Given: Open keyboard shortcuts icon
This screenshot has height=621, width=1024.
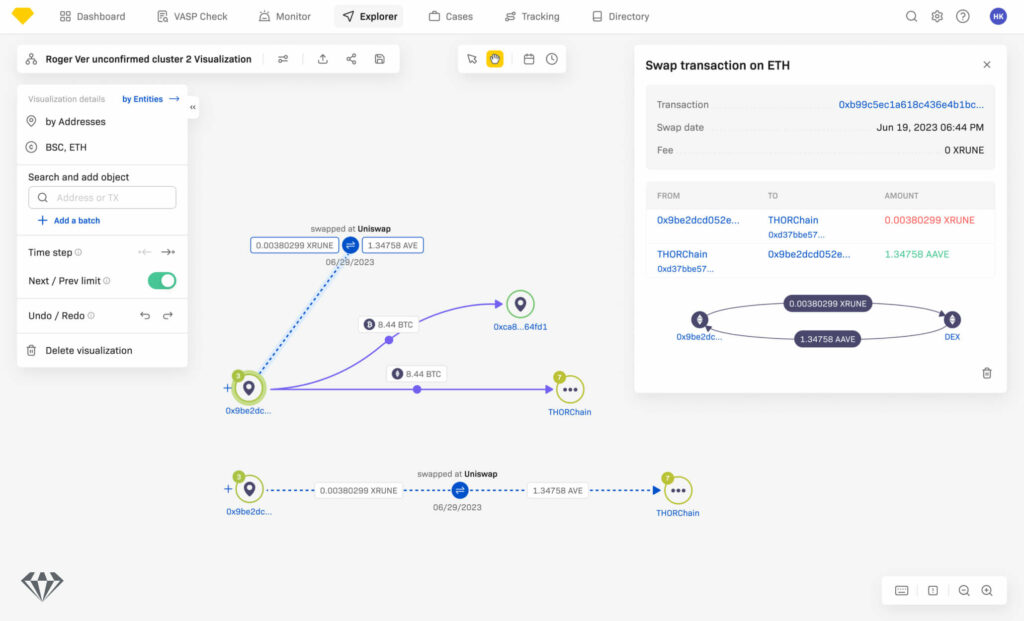Looking at the screenshot, I should click(x=902, y=590).
